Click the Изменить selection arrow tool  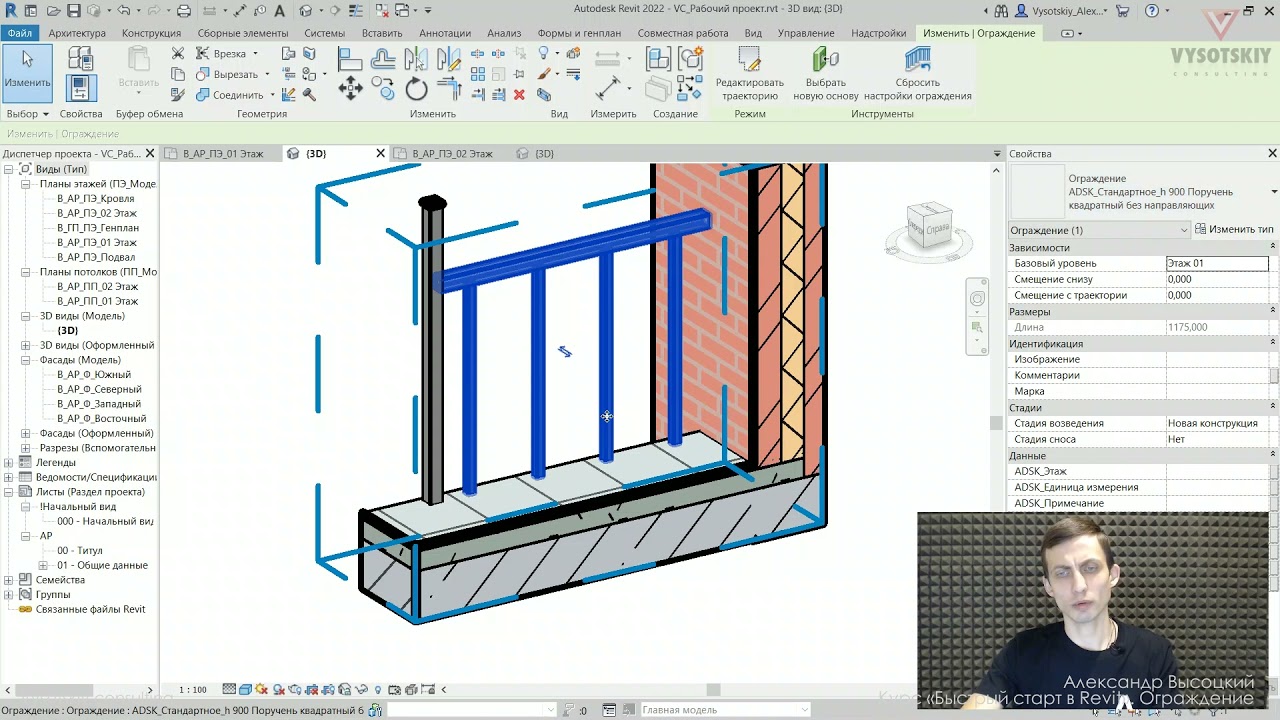tap(27, 72)
